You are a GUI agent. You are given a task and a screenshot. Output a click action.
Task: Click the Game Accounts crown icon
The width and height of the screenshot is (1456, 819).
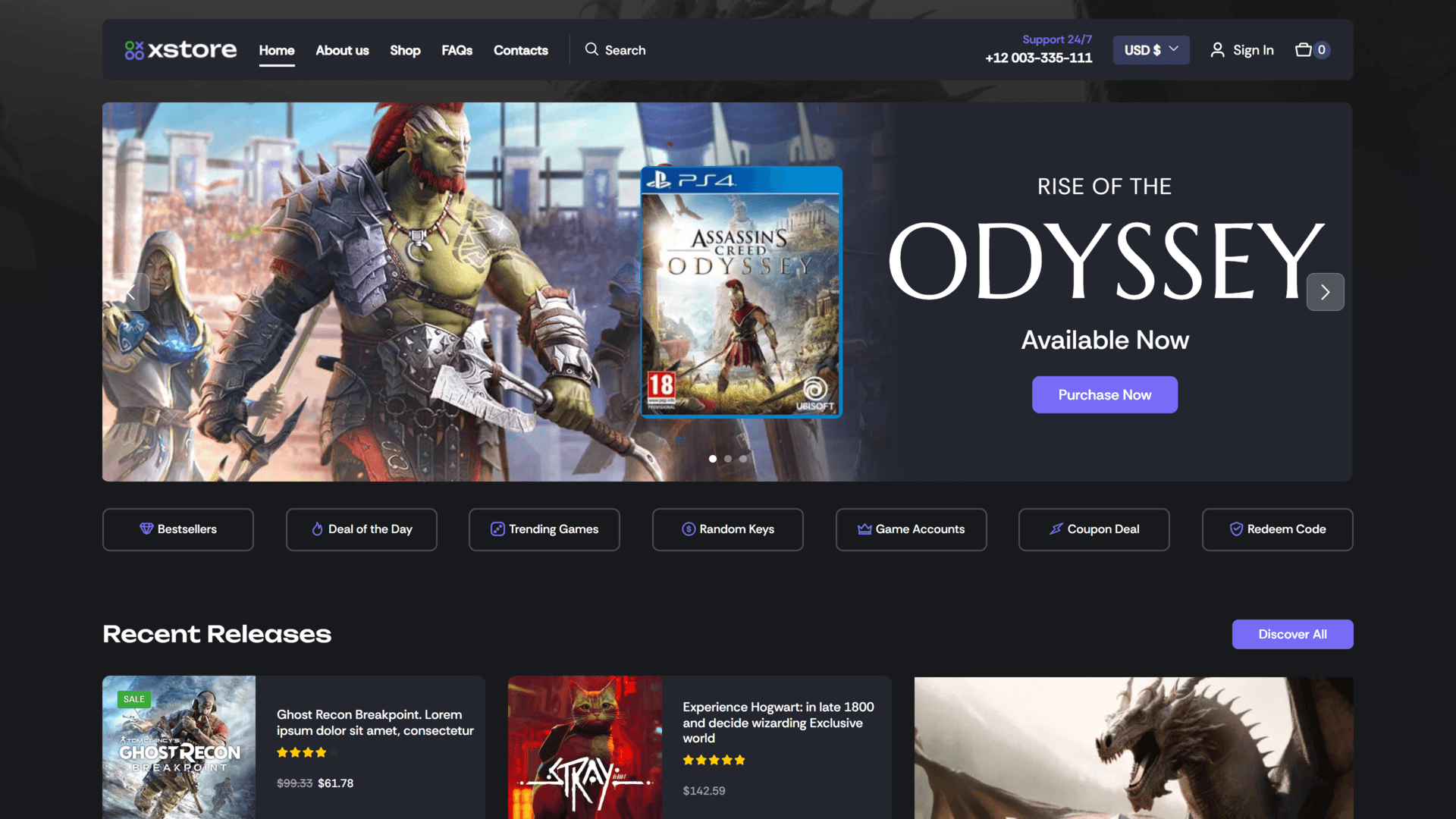point(864,529)
